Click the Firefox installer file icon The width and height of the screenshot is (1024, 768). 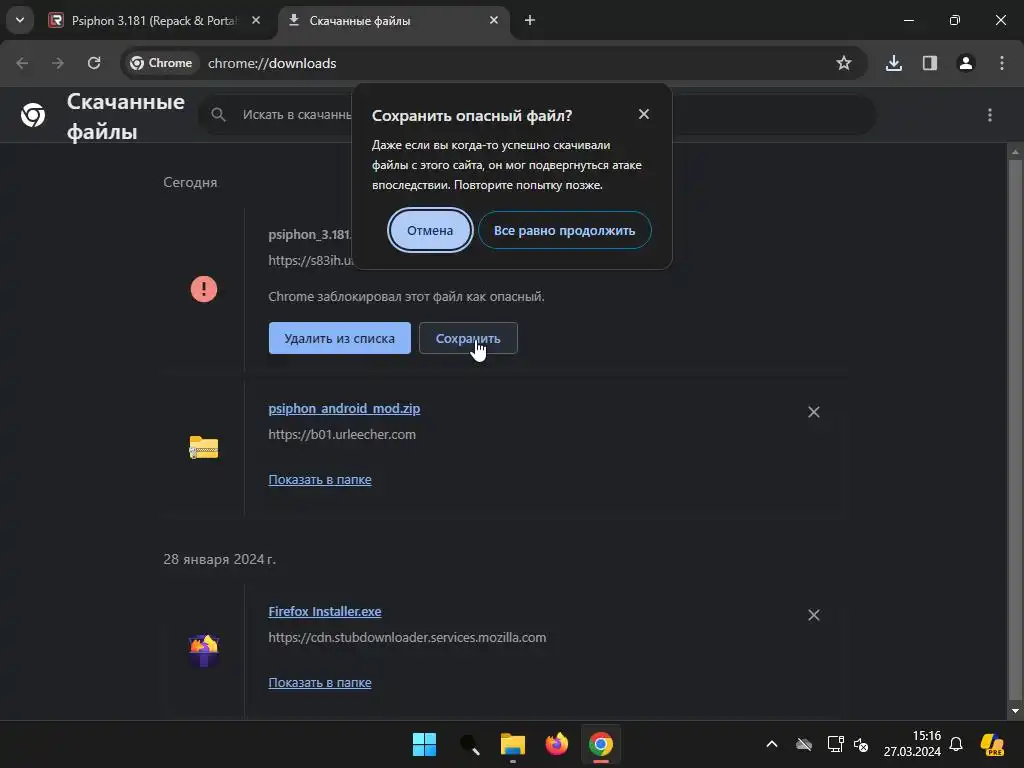click(204, 650)
